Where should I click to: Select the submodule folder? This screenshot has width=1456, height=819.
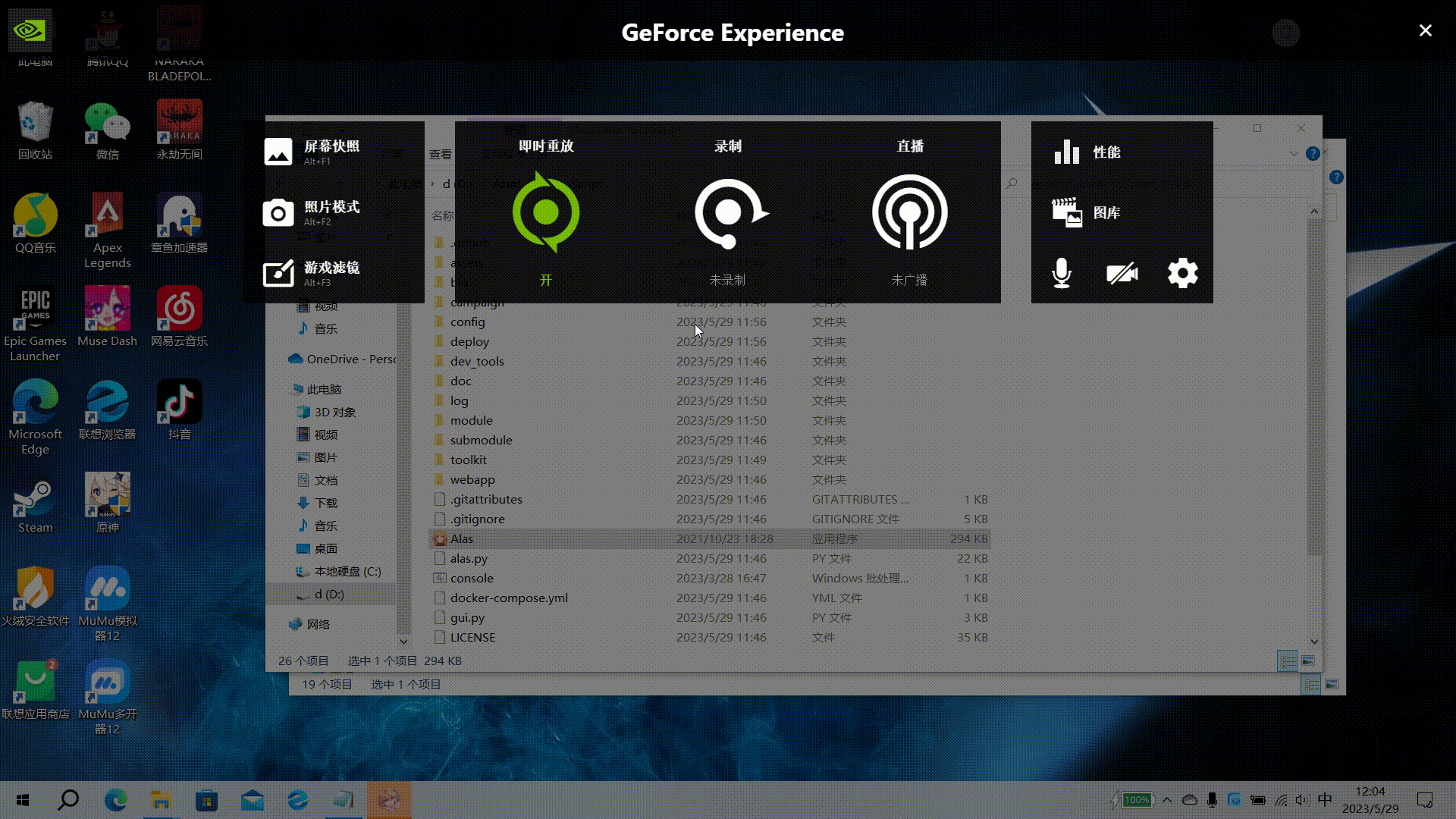click(710, 440)
